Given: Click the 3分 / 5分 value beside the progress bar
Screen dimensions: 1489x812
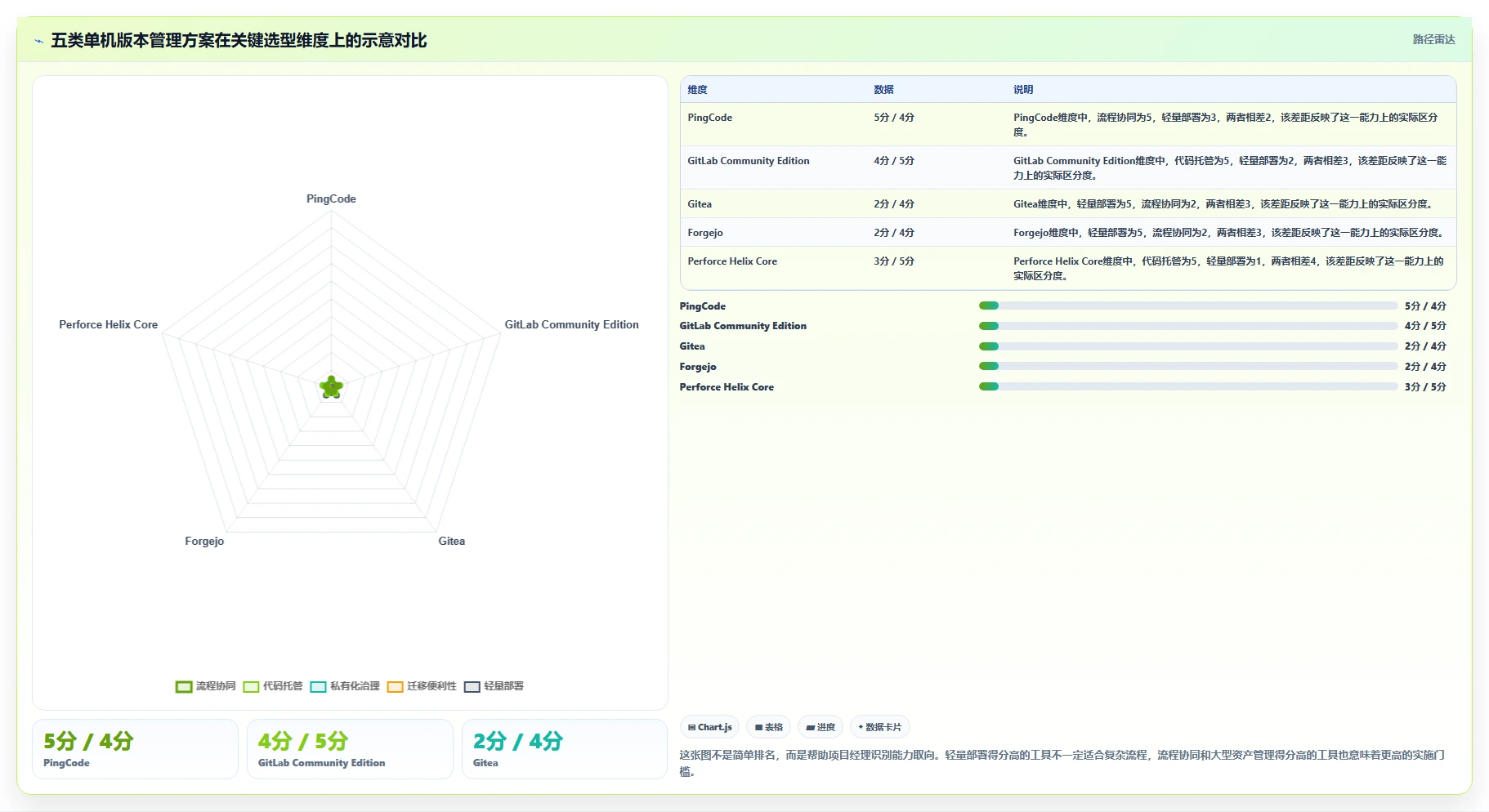Looking at the screenshot, I should pyautogui.click(x=1425, y=387).
